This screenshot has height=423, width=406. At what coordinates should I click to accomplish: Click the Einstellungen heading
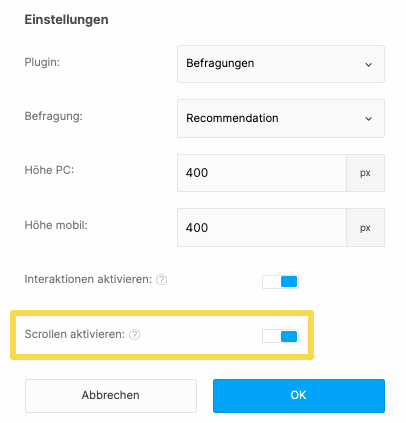pos(66,20)
